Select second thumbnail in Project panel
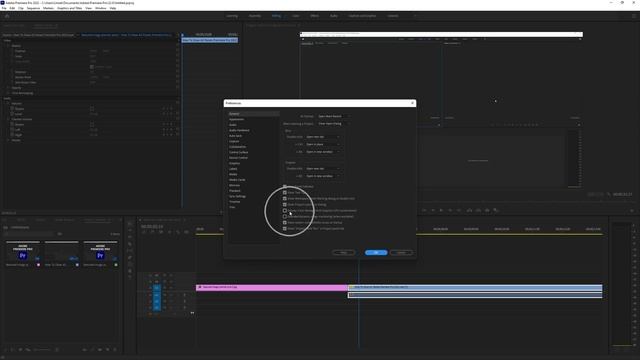The width and height of the screenshot is (640, 360). click(62, 252)
